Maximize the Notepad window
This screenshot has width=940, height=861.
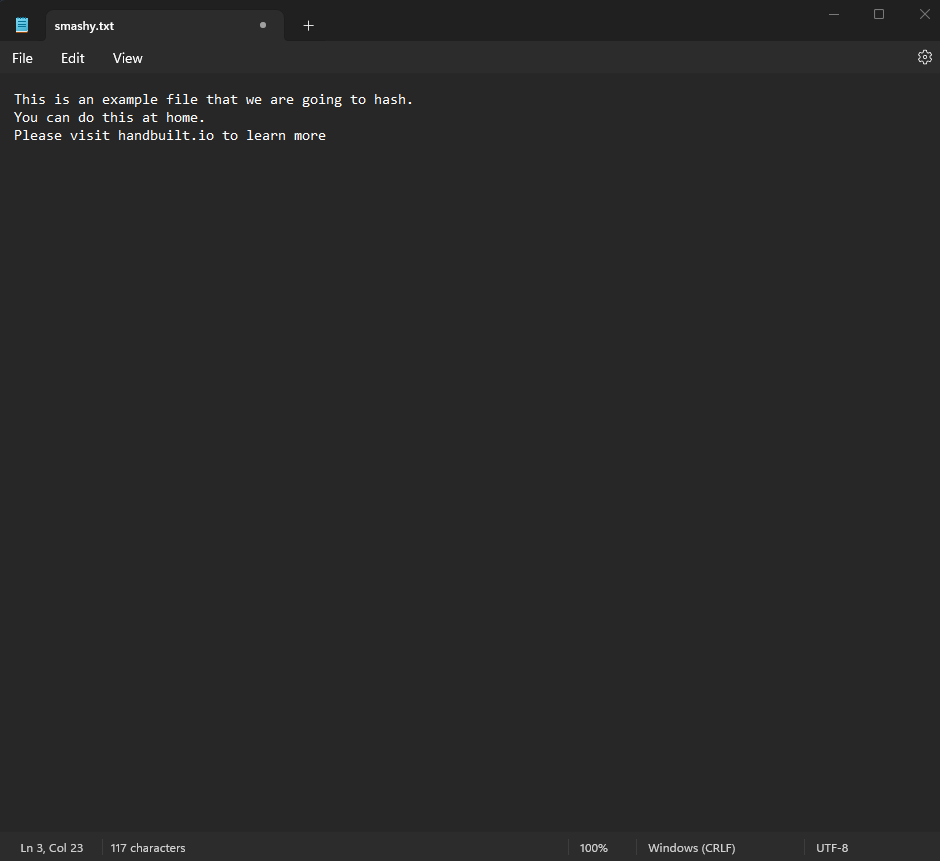point(879,14)
